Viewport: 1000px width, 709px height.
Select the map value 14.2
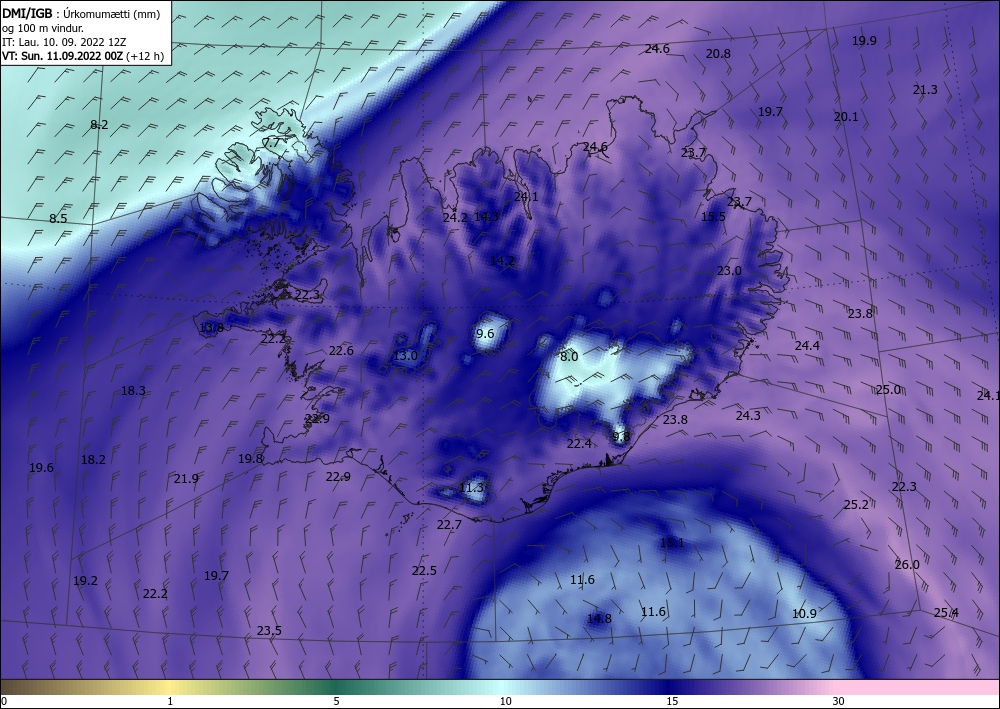pyautogui.click(x=503, y=260)
